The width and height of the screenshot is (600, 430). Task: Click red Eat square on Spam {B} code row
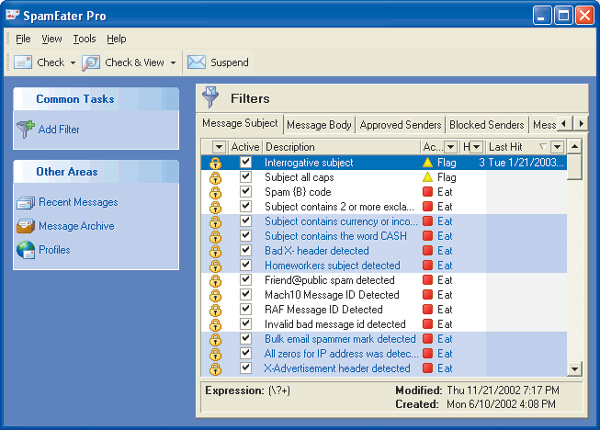click(428, 192)
